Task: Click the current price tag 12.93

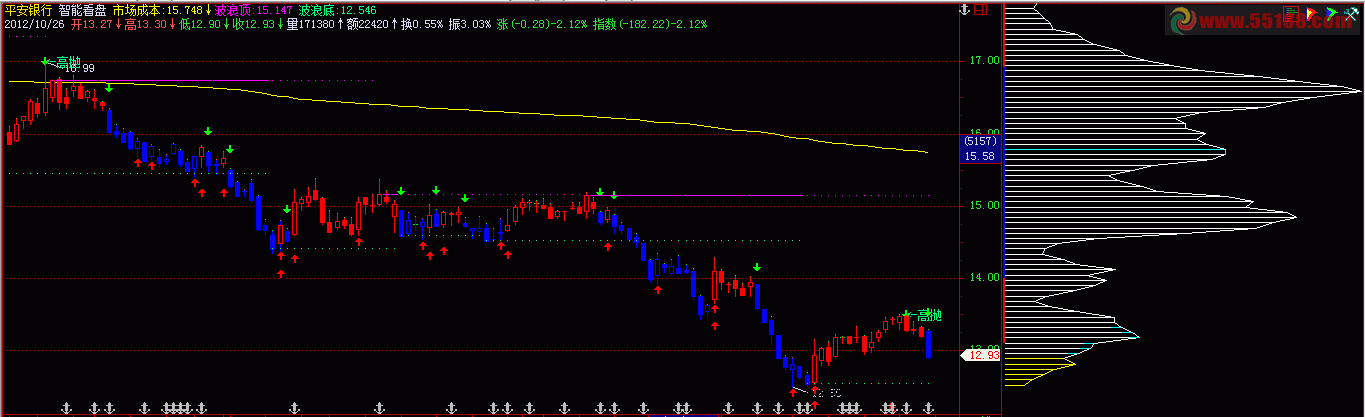Action: pos(980,355)
